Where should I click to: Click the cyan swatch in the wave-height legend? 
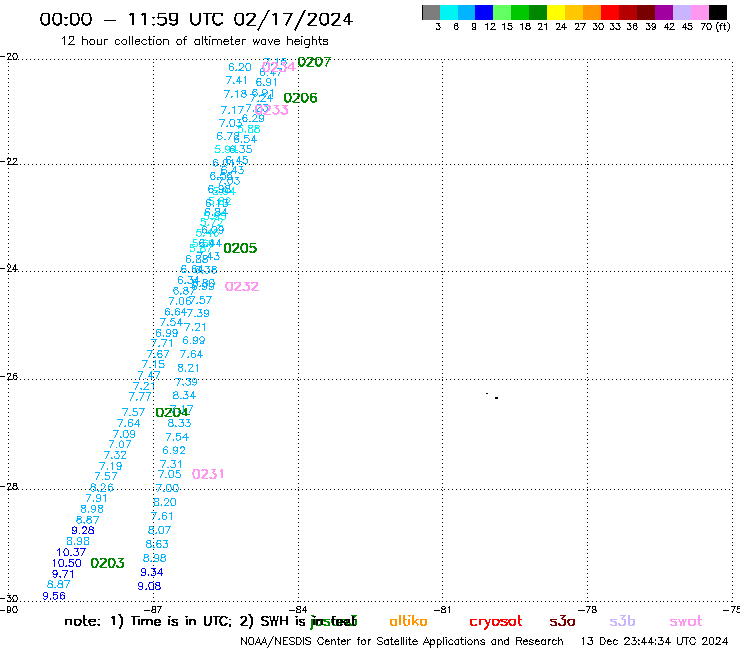[x=449, y=12]
